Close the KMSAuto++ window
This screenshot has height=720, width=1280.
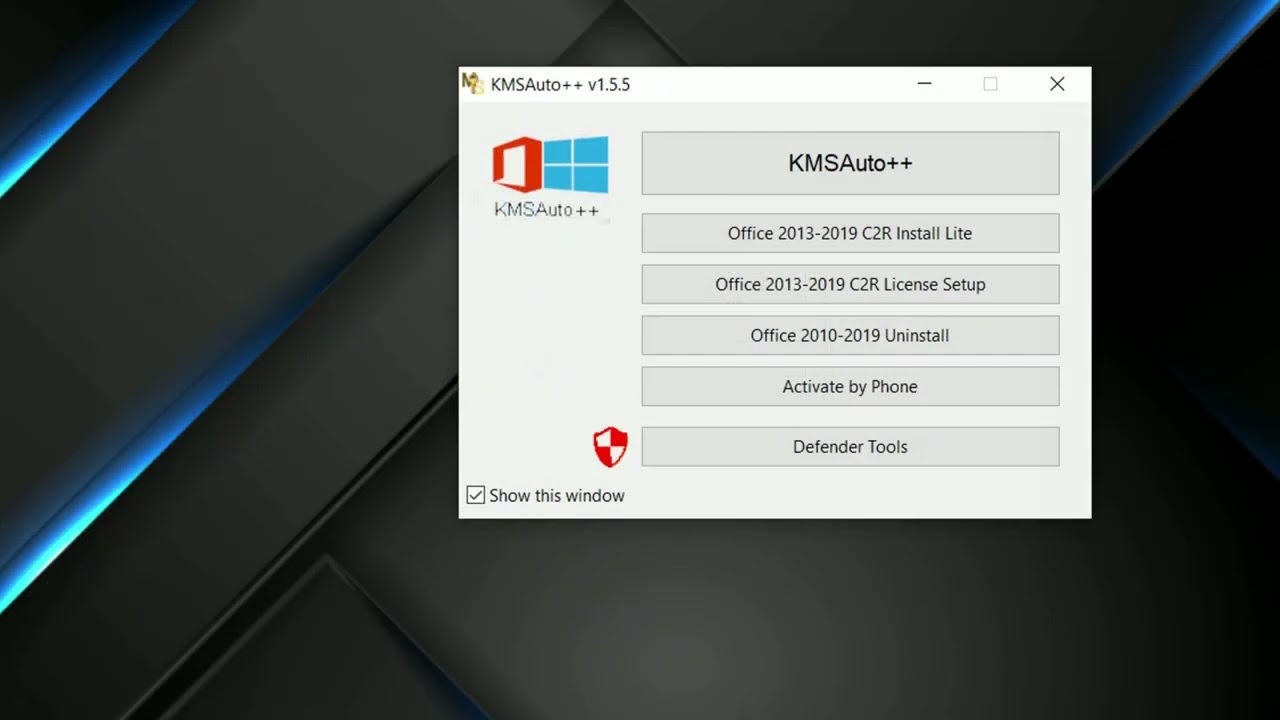point(1057,84)
